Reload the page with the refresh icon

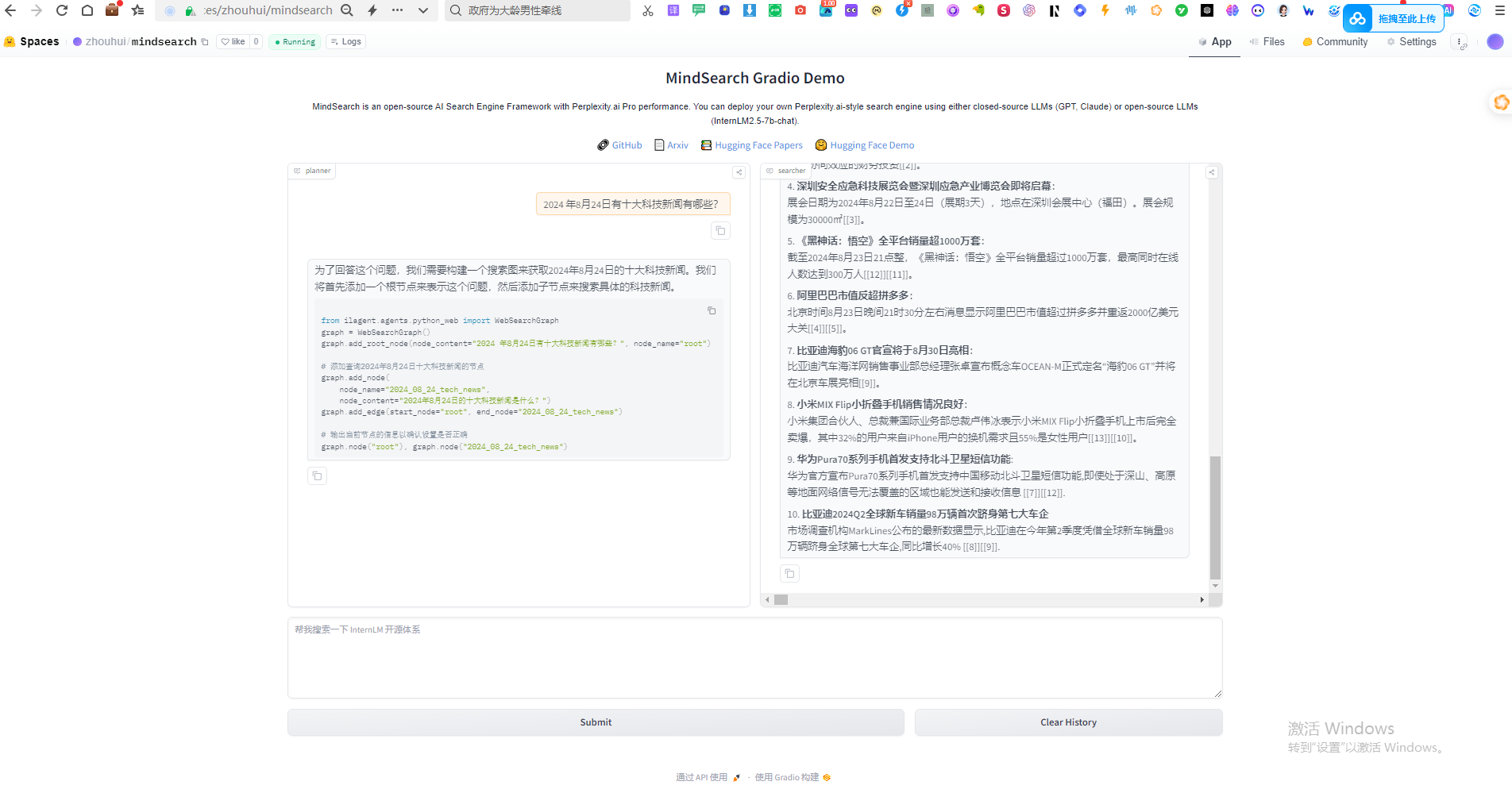click(62, 10)
